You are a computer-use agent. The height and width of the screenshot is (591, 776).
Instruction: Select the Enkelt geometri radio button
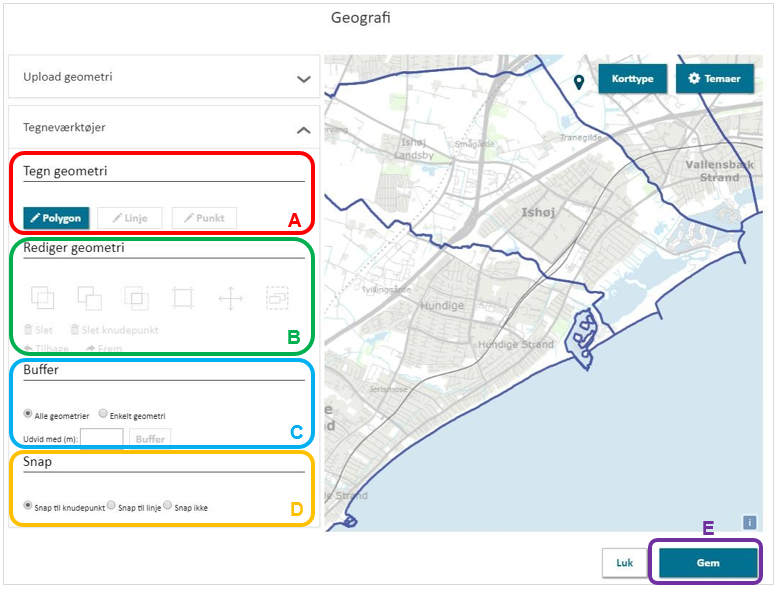click(x=102, y=415)
